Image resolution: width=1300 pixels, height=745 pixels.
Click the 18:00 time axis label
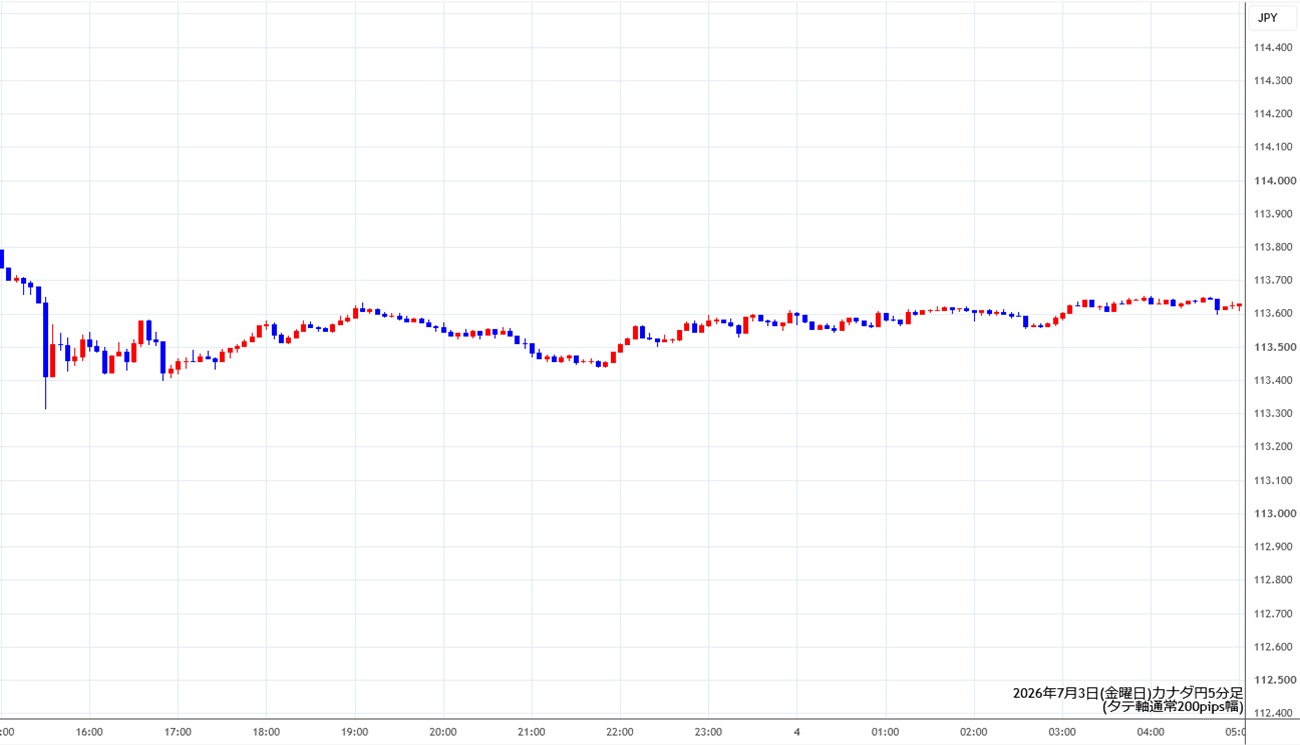point(266,732)
